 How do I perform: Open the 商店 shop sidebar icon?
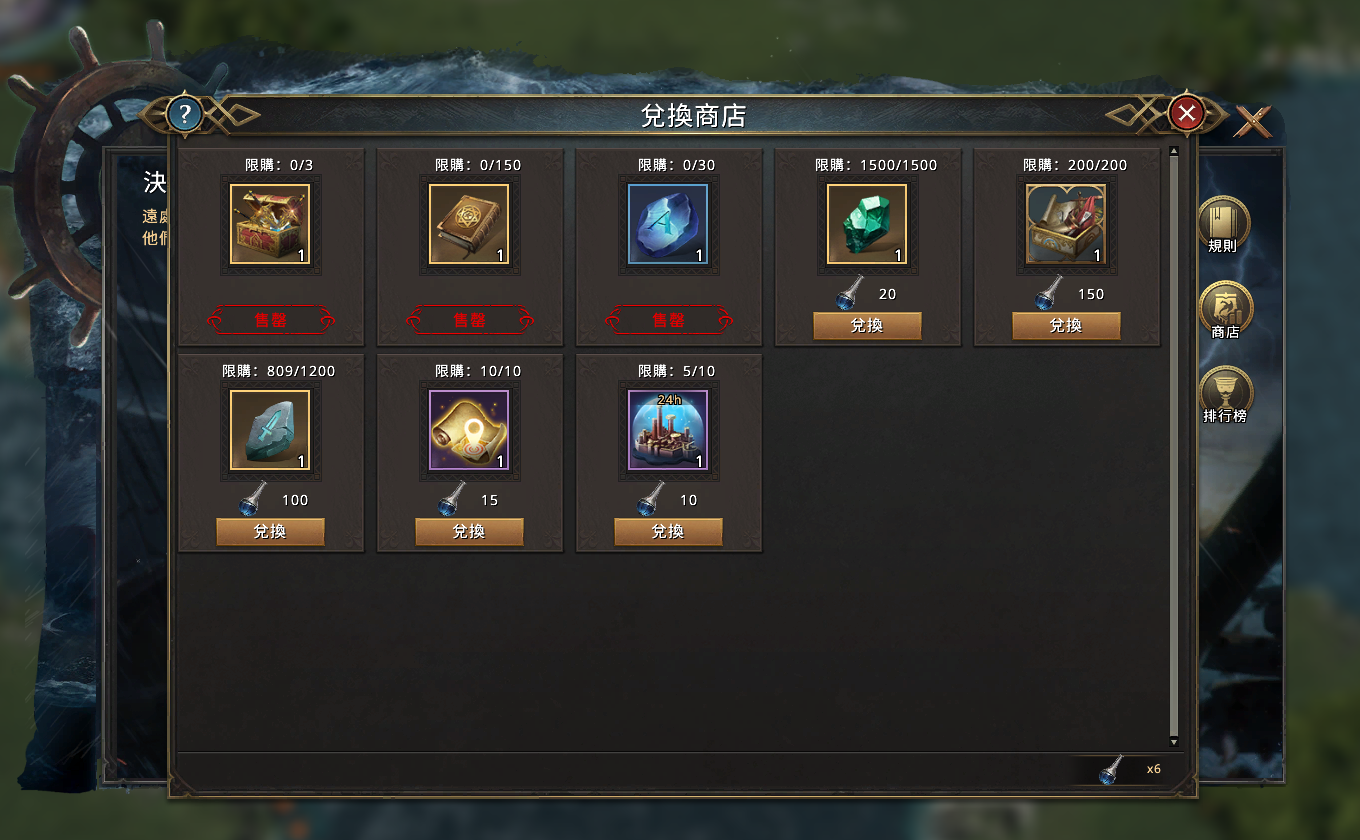(x=1224, y=310)
